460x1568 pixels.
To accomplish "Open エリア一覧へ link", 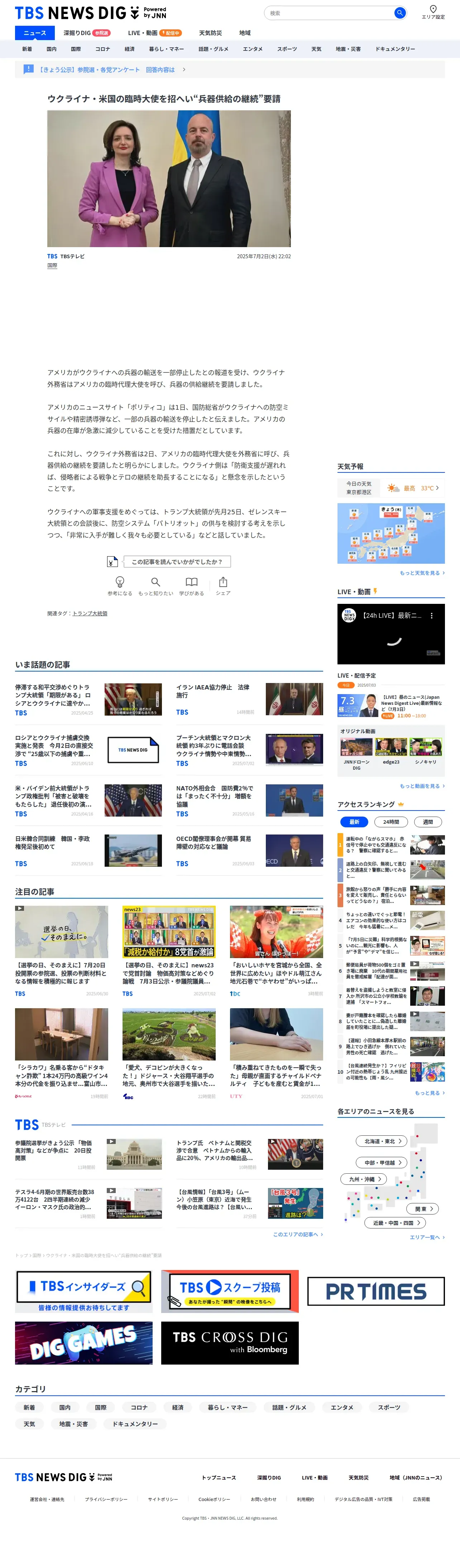I will [427, 1237].
